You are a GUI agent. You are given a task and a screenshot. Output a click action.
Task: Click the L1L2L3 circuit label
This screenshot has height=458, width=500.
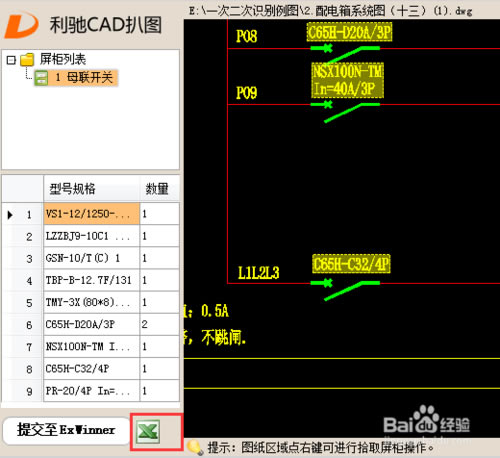(x=259, y=273)
